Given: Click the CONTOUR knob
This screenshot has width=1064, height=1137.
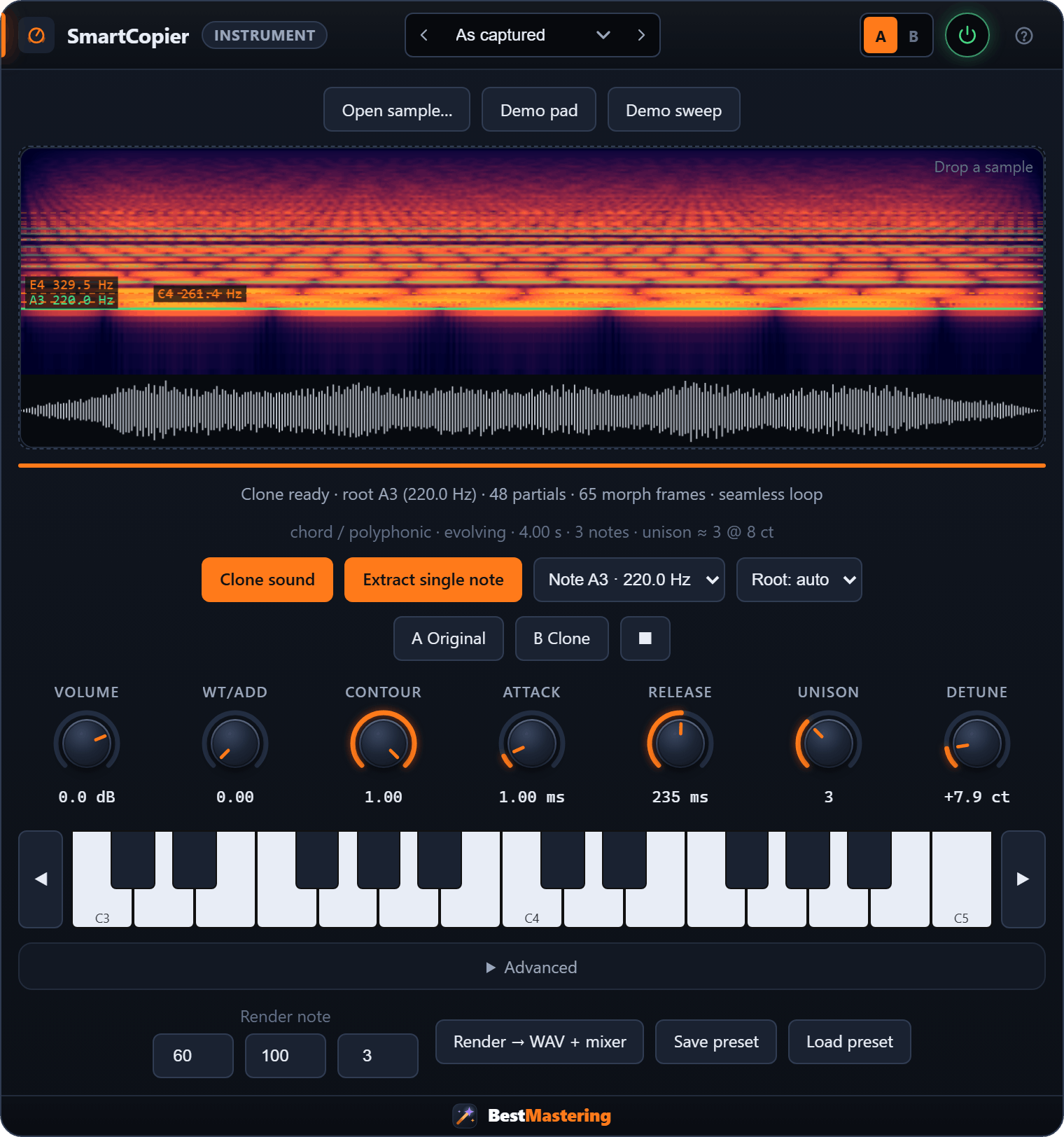Looking at the screenshot, I should (x=384, y=743).
